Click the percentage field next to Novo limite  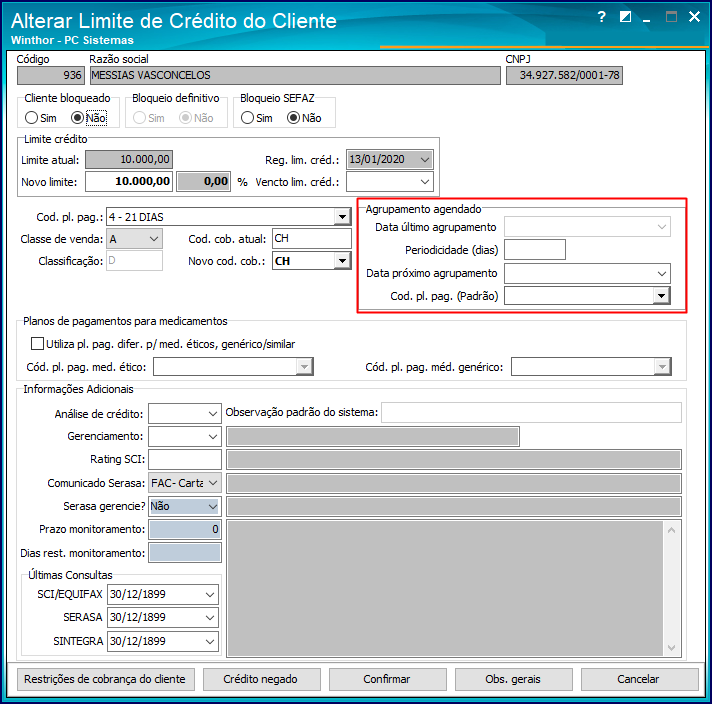(x=203, y=182)
